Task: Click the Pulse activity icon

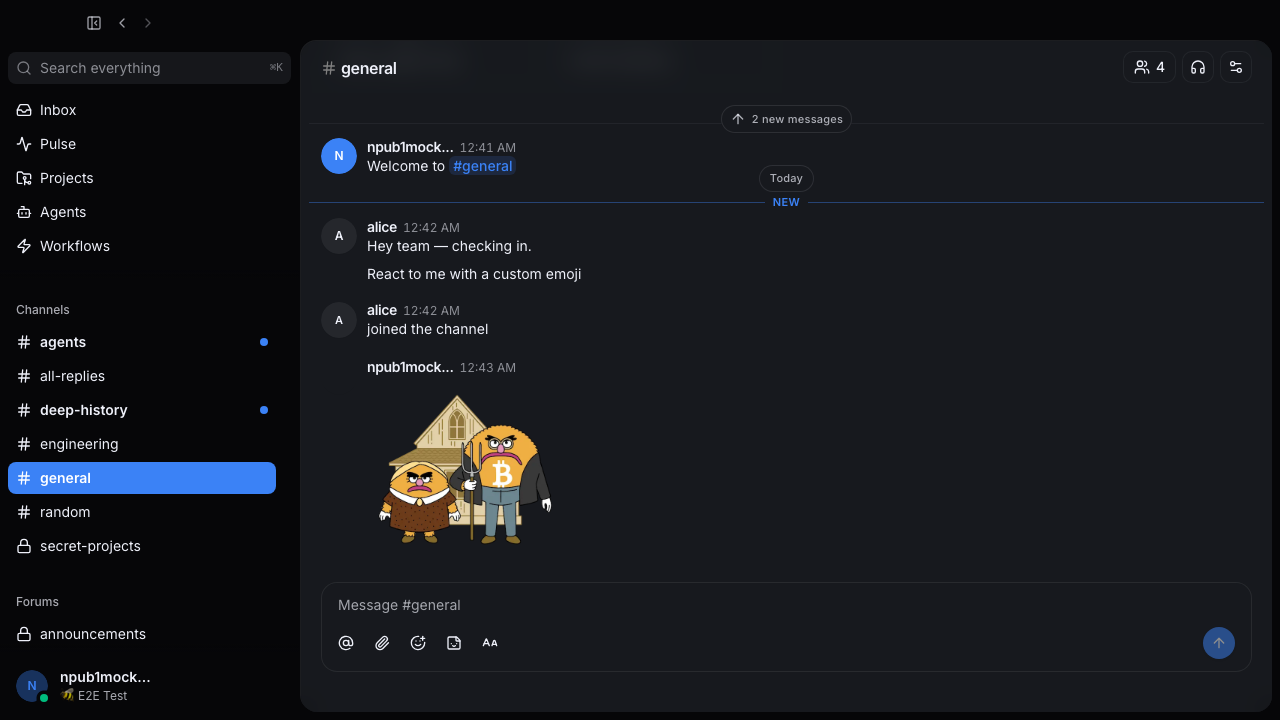Action: (x=24, y=144)
